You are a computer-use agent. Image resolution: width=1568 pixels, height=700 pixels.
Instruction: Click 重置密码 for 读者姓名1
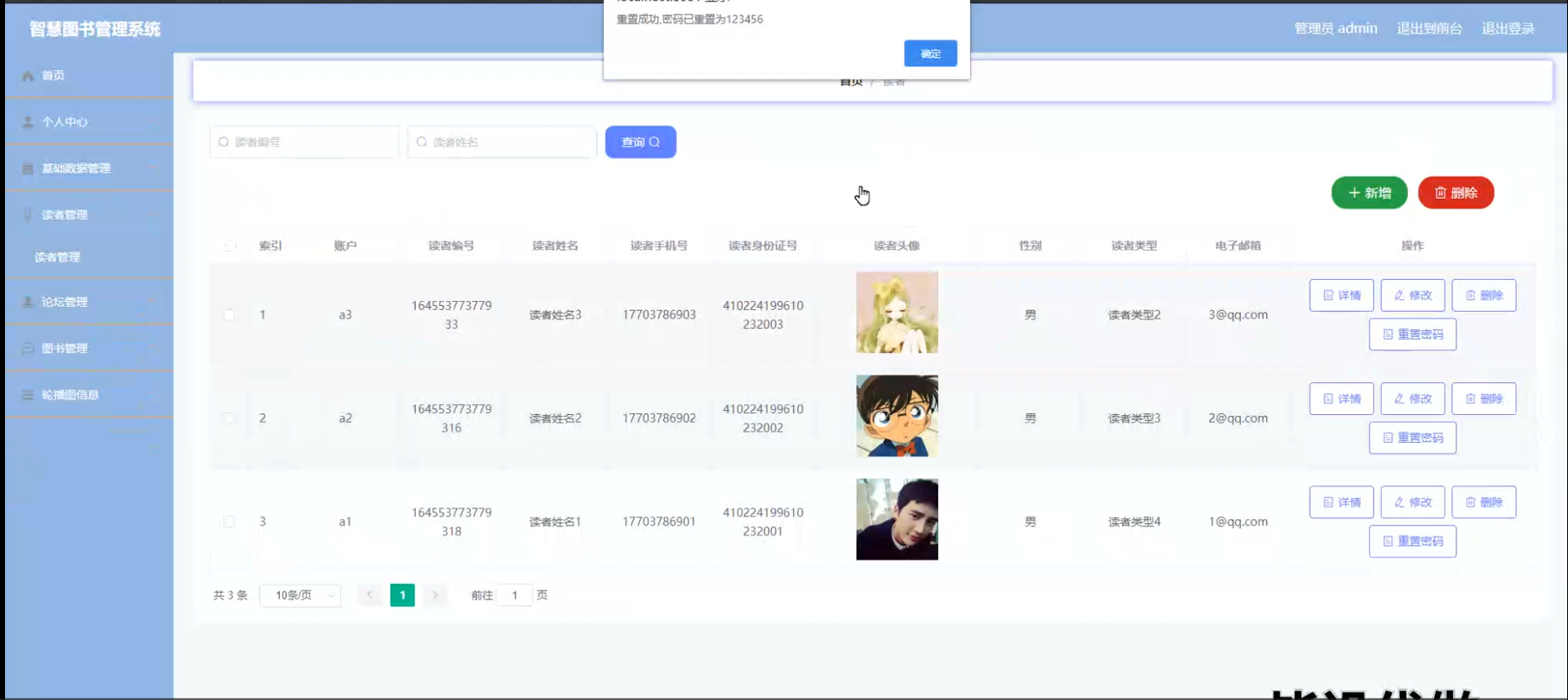click(x=1413, y=542)
